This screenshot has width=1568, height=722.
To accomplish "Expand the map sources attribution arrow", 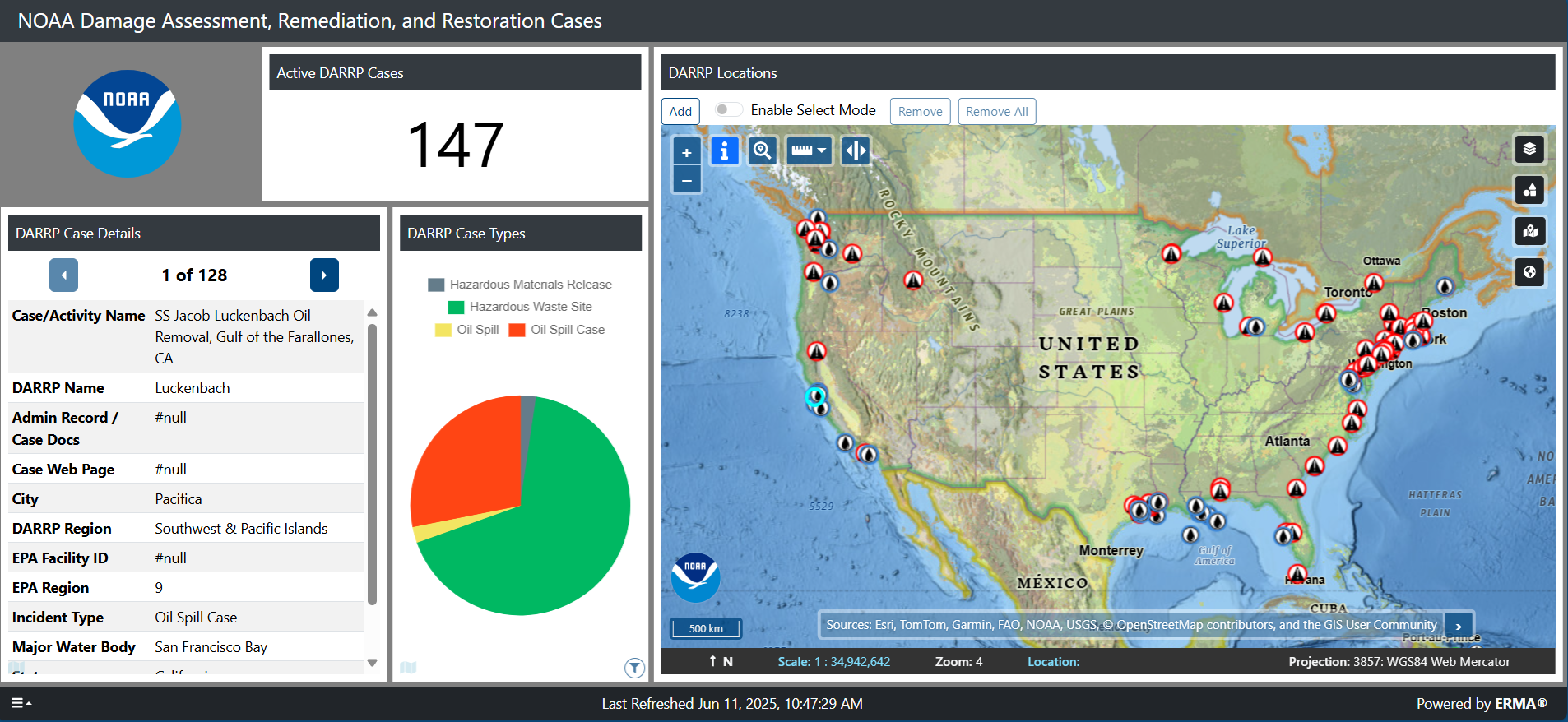I will pos(1459,626).
